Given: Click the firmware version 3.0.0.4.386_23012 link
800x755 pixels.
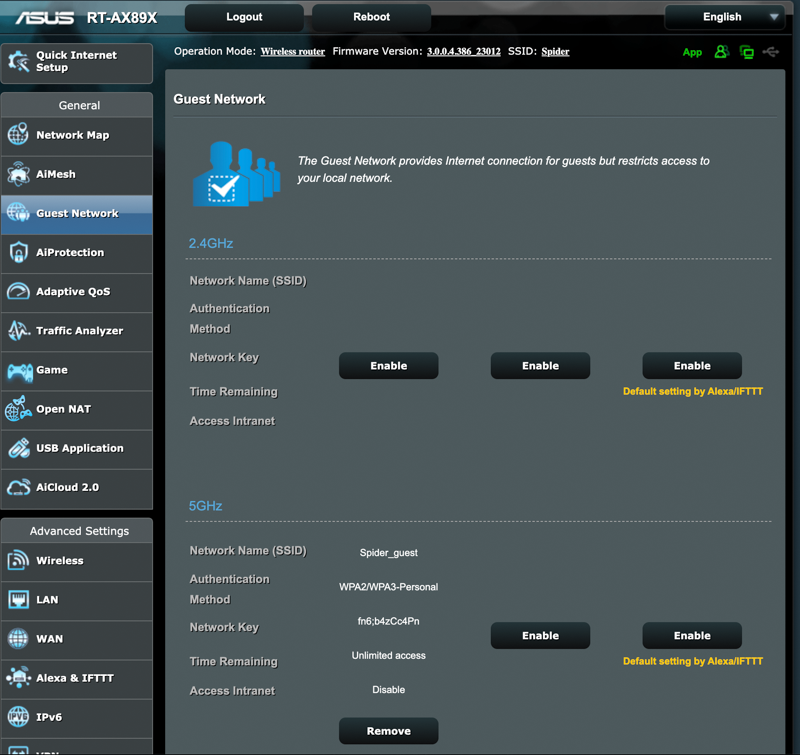Looking at the screenshot, I should [464, 52].
